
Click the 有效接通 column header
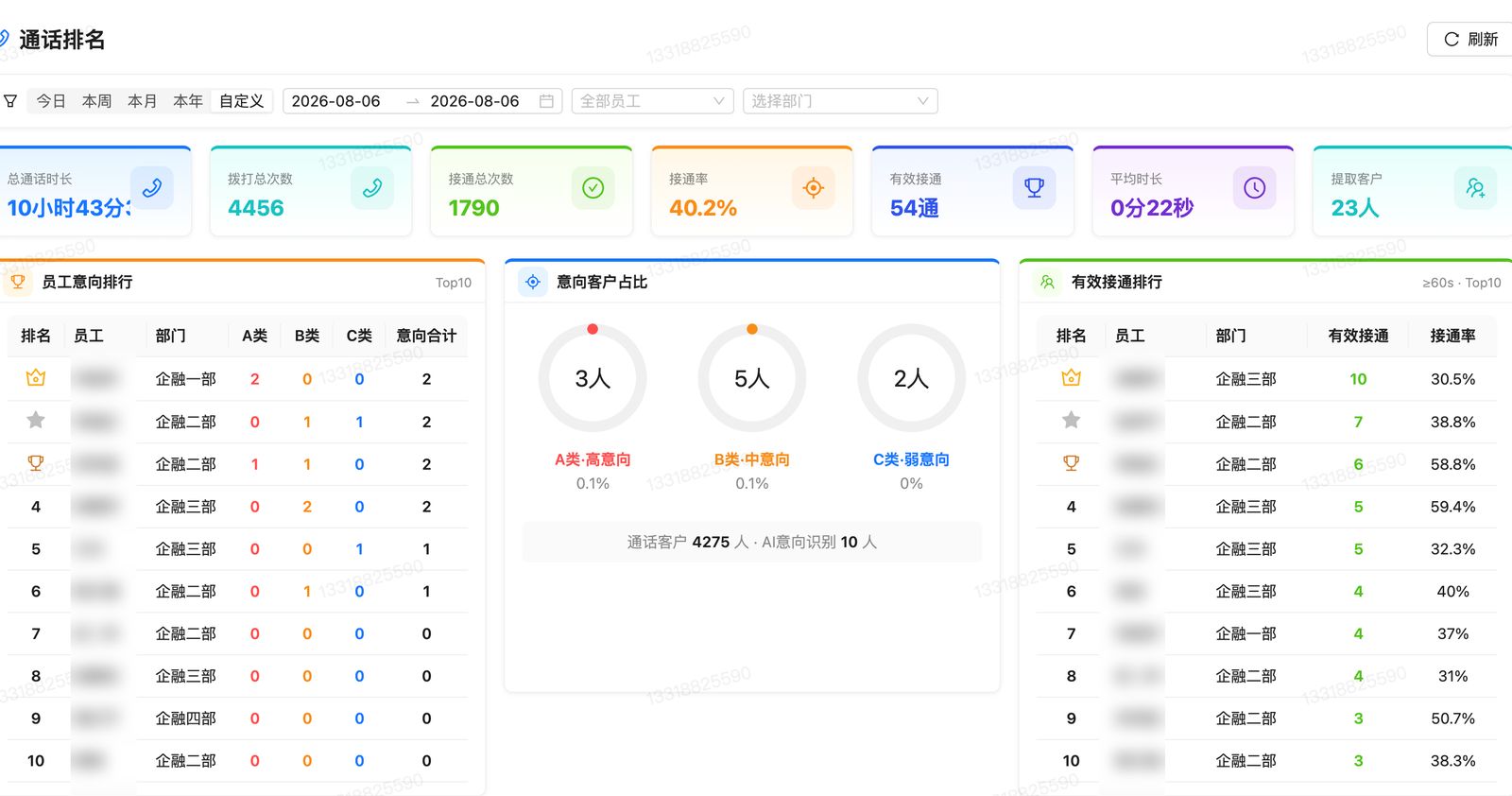1358,336
